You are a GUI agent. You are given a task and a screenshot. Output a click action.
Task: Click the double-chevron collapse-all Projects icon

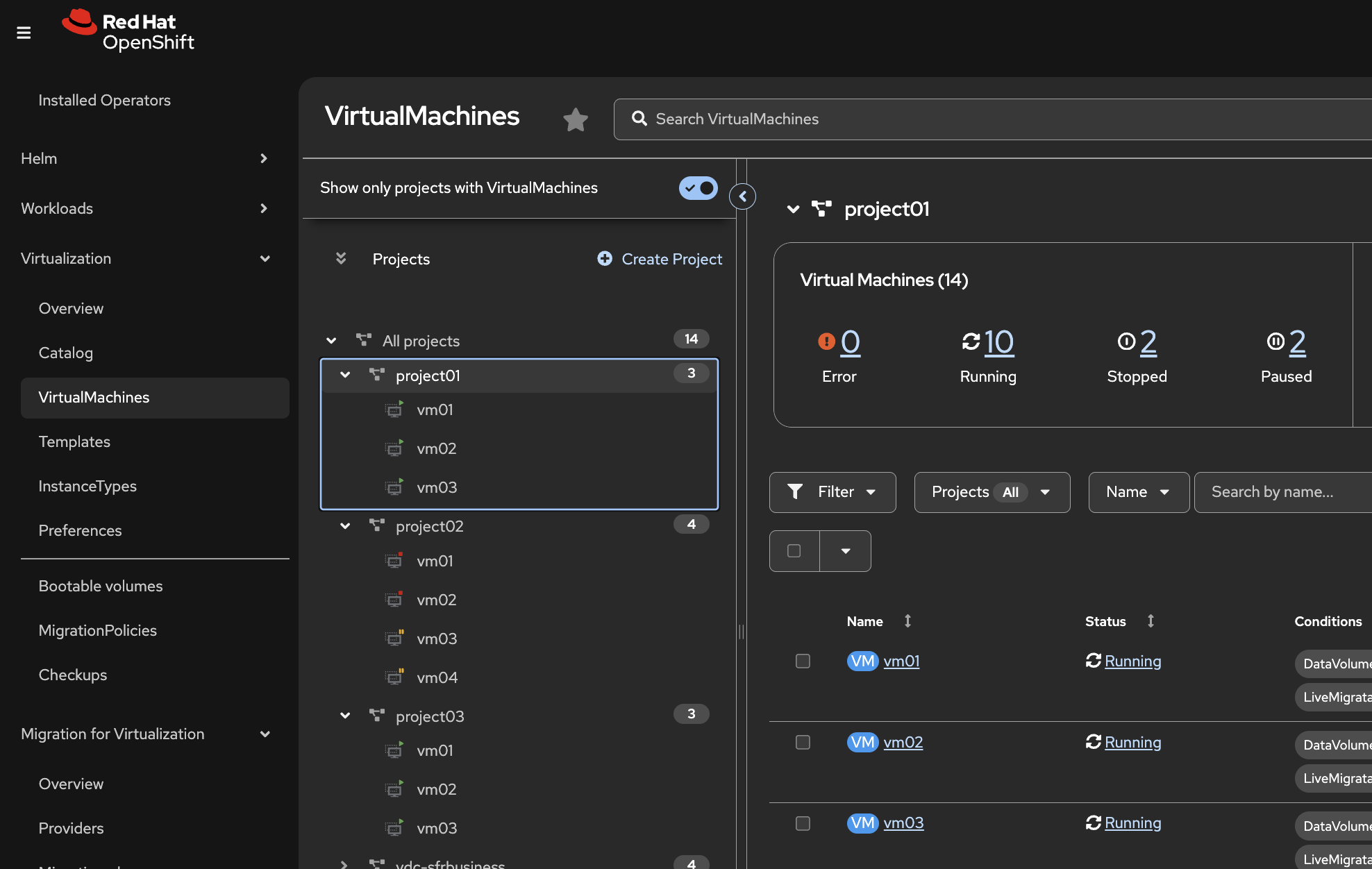(x=341, y=259)
